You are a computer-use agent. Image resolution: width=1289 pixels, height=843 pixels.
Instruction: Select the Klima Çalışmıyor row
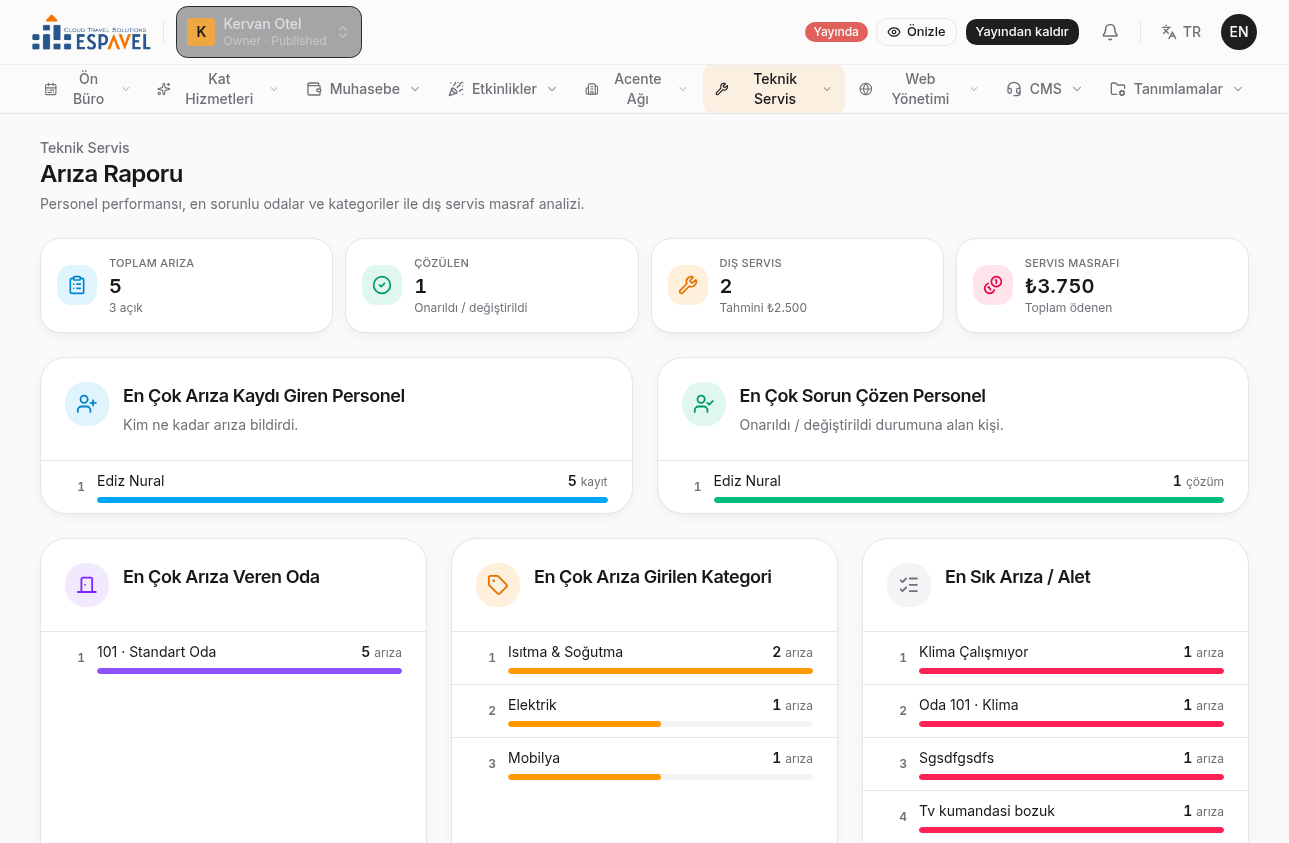[1055, 658]
